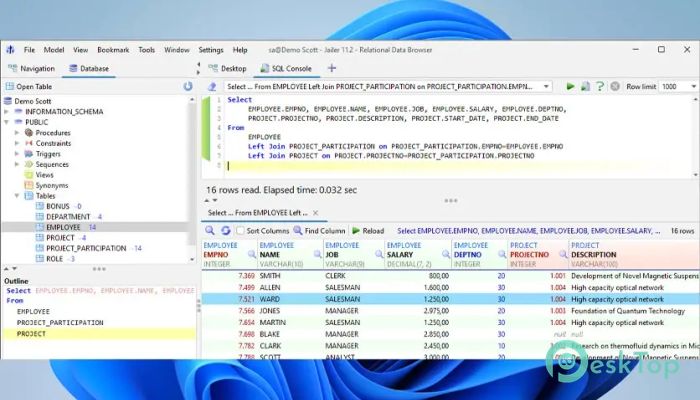Expand the Constraints tree node arrow

[x=17, y=143]
